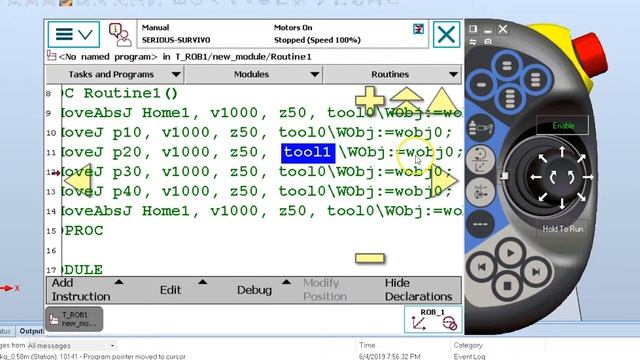Select Home1 in line 14 MoveAbsJ

pyautogui.click(x=165, y=211)
